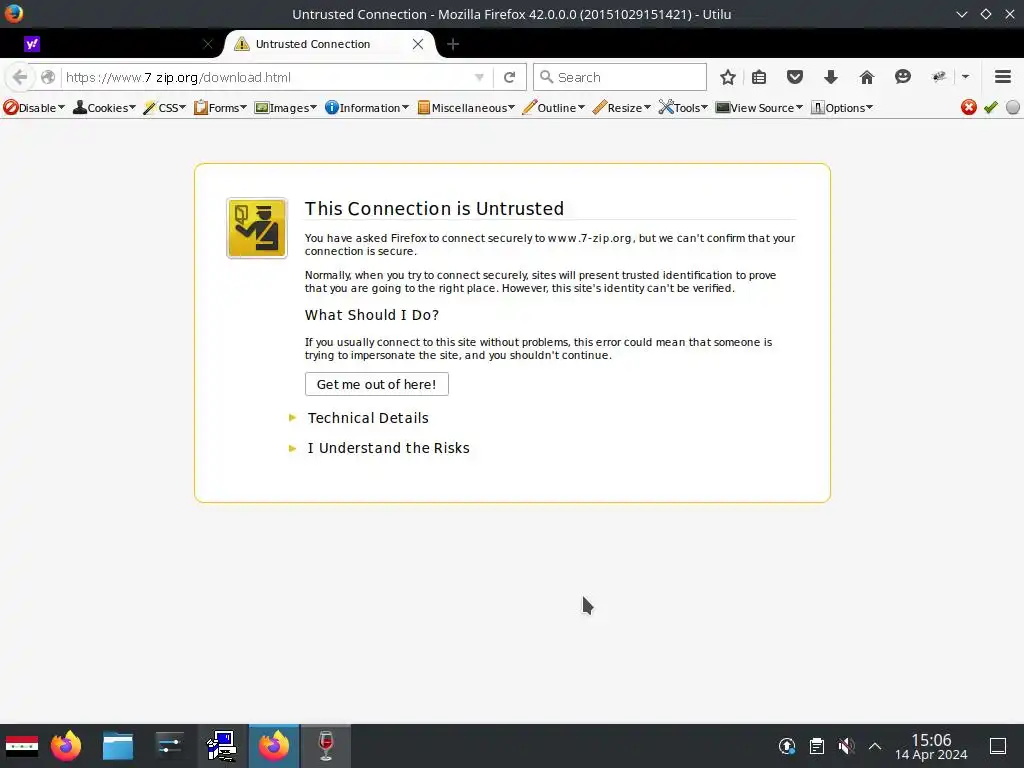The image size is (1024, 768).
Task: Open the keyboard layout flag icon
Action: coord(22,746)
